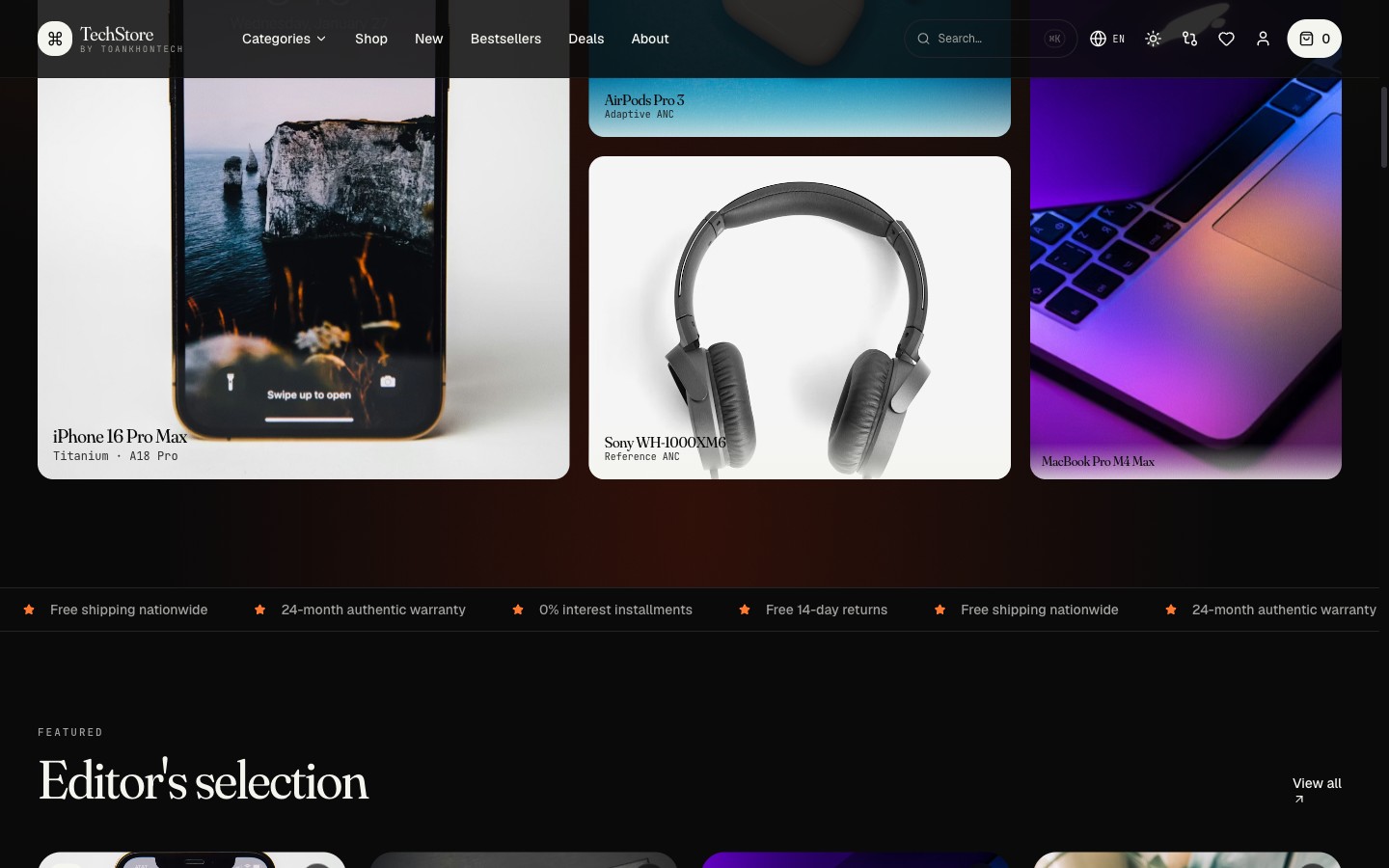The width and height of the screenshot is (1389, 868).
Task: Go to the Shop page
Action: click(x=371, y=39)
